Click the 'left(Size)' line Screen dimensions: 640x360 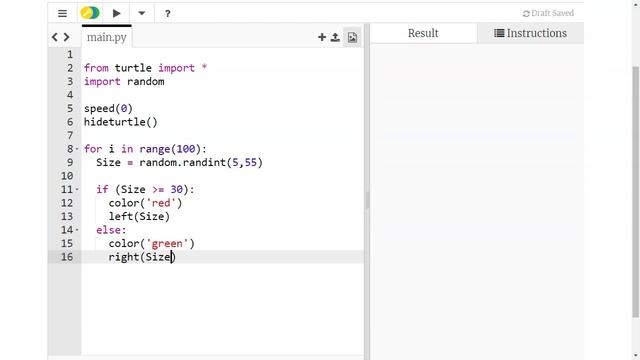(139, 216)
